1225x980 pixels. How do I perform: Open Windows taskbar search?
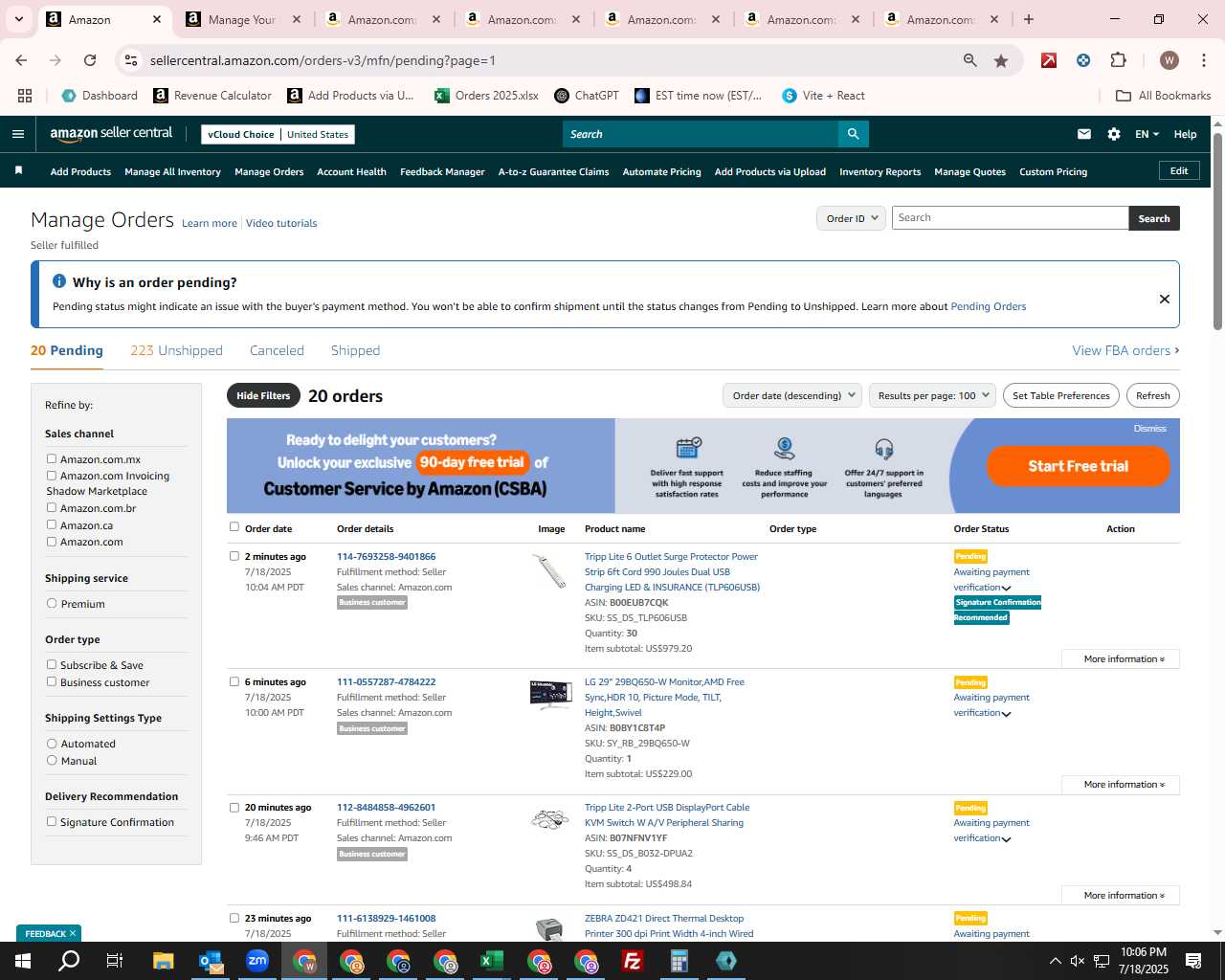click(x=69, y=961)
